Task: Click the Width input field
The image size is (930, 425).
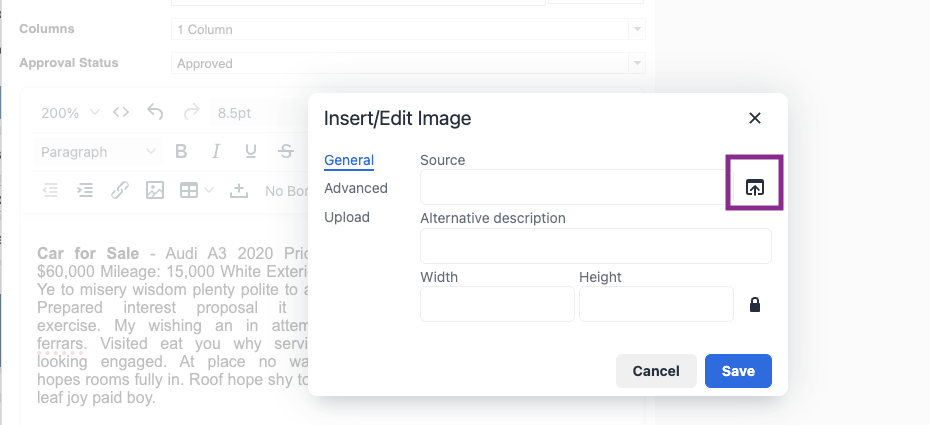Action: pyautogui.click(x=497, y=304)
